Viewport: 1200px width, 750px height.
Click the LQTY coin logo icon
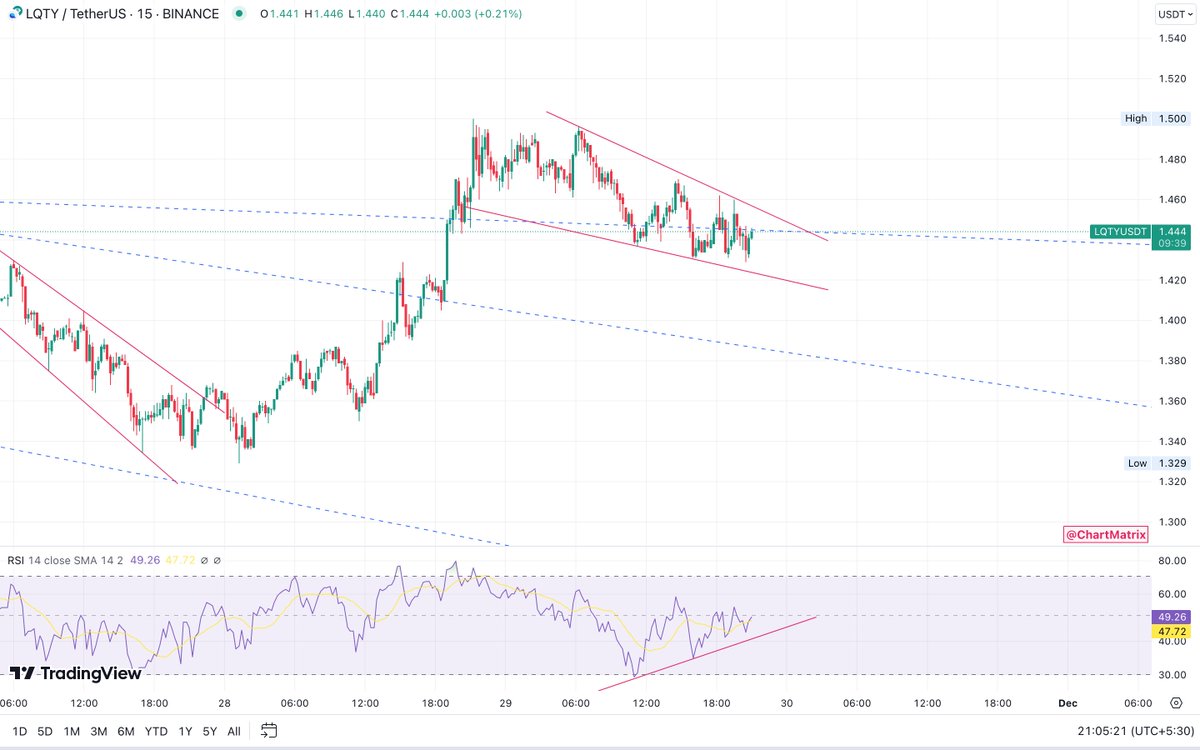[x=14, y=14]
